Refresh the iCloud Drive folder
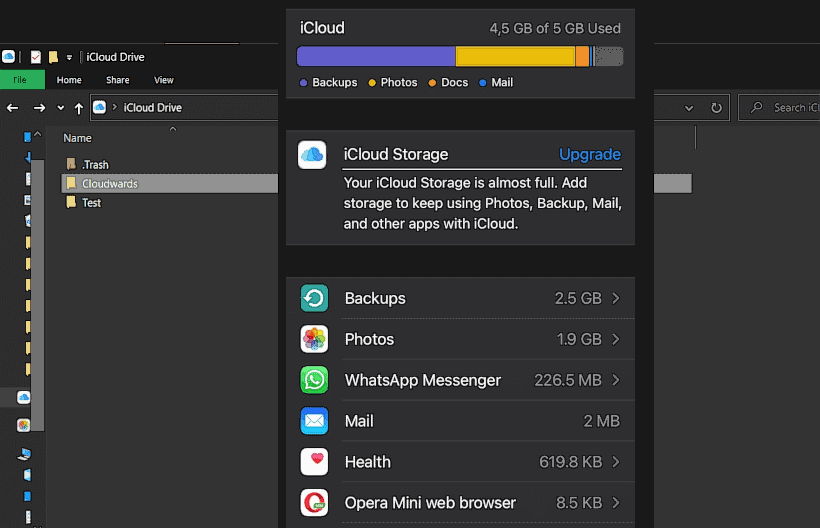820x528 pixels. [x=716, y=108]
